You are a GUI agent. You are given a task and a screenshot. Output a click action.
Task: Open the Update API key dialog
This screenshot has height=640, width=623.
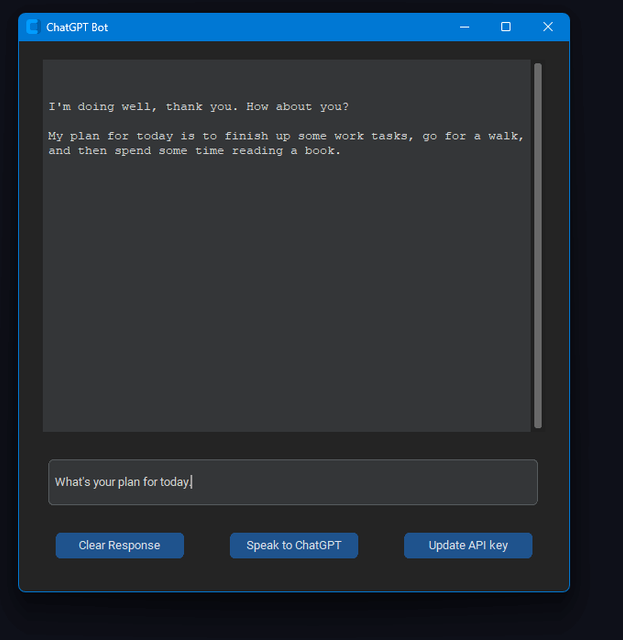(x=468, y=545)
